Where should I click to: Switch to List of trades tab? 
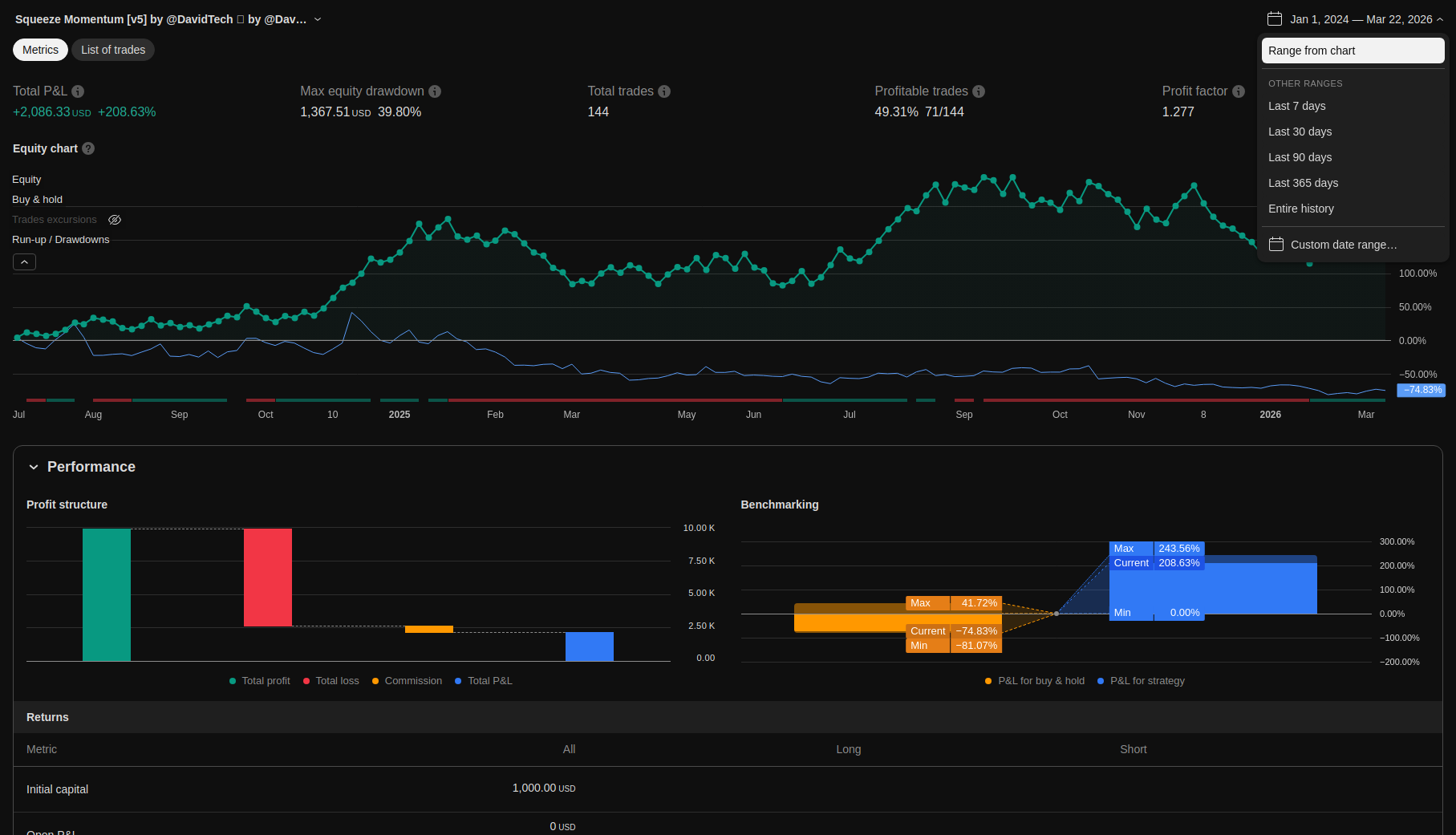point(113,50)
